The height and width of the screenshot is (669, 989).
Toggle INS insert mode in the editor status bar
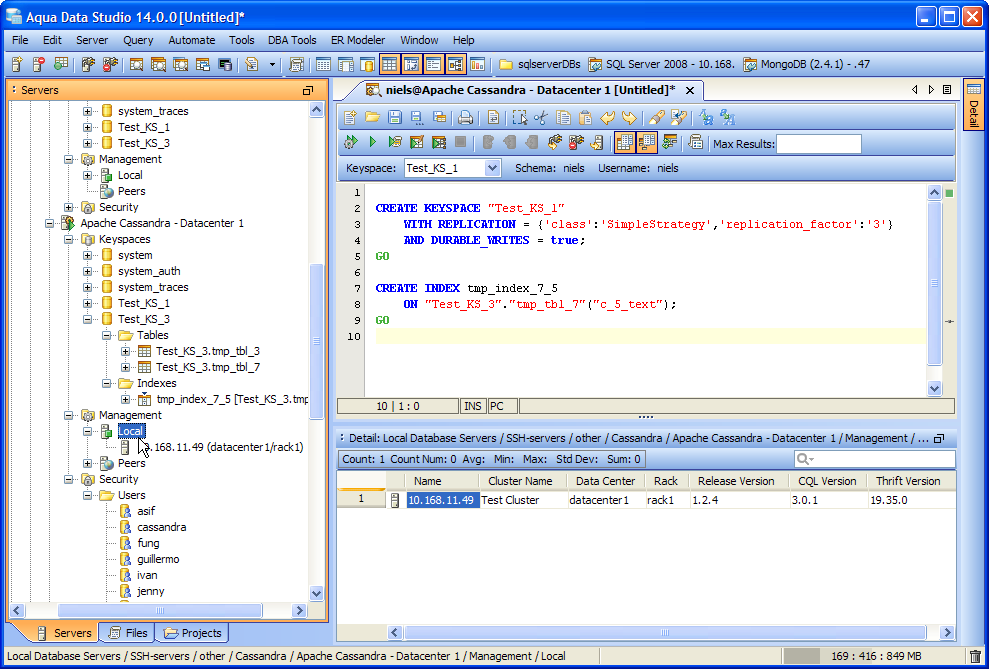pos(473,406)
